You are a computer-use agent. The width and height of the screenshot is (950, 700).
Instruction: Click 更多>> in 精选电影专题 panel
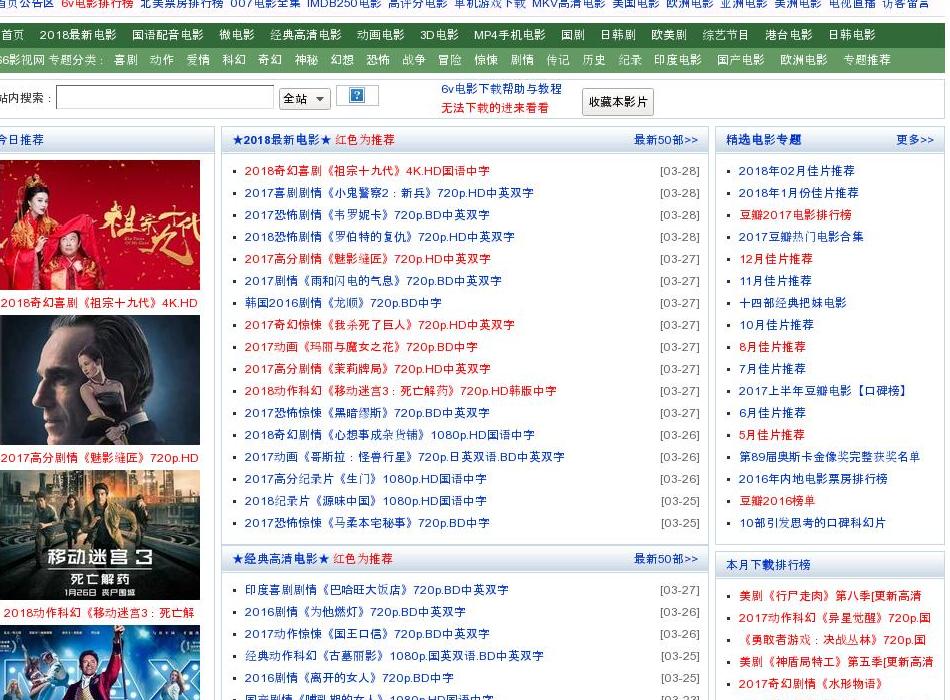(915, 140)
